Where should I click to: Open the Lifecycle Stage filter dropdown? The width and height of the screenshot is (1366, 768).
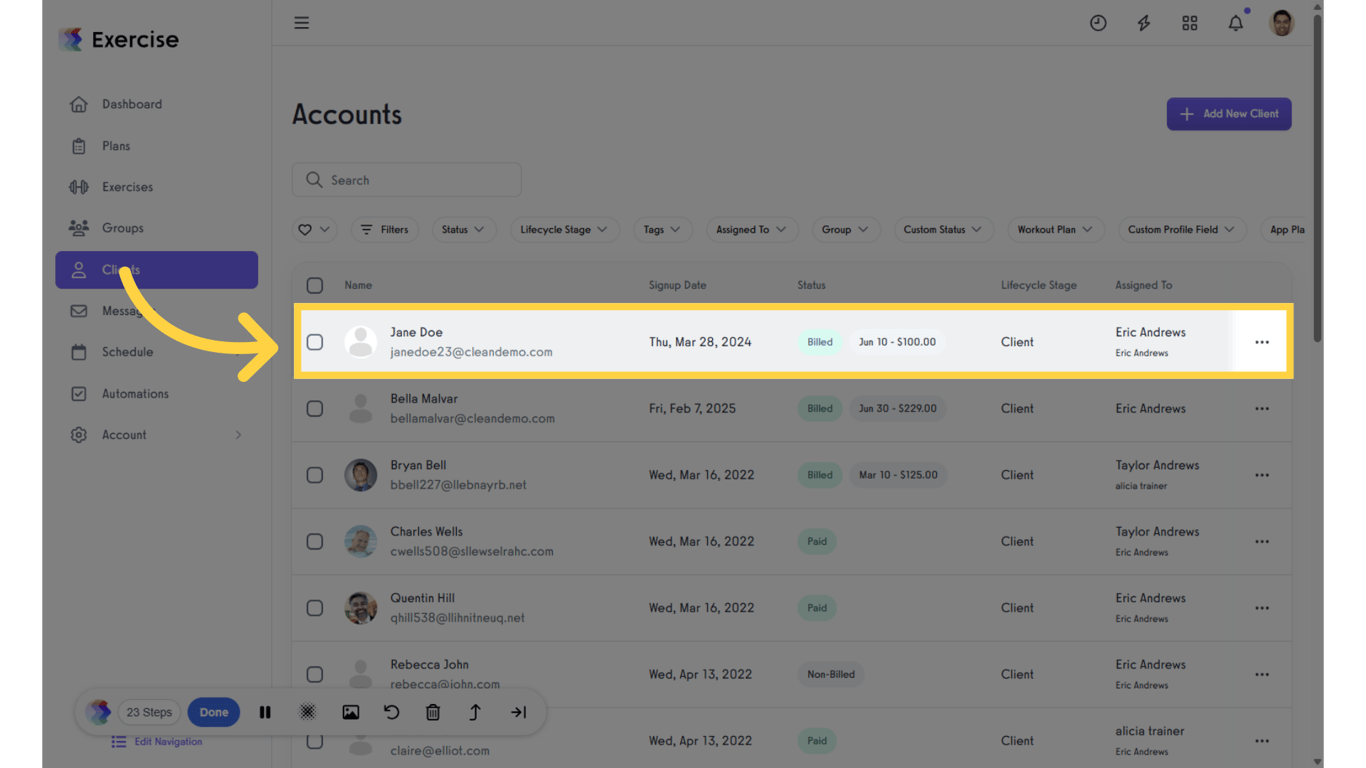click(564, 229)
